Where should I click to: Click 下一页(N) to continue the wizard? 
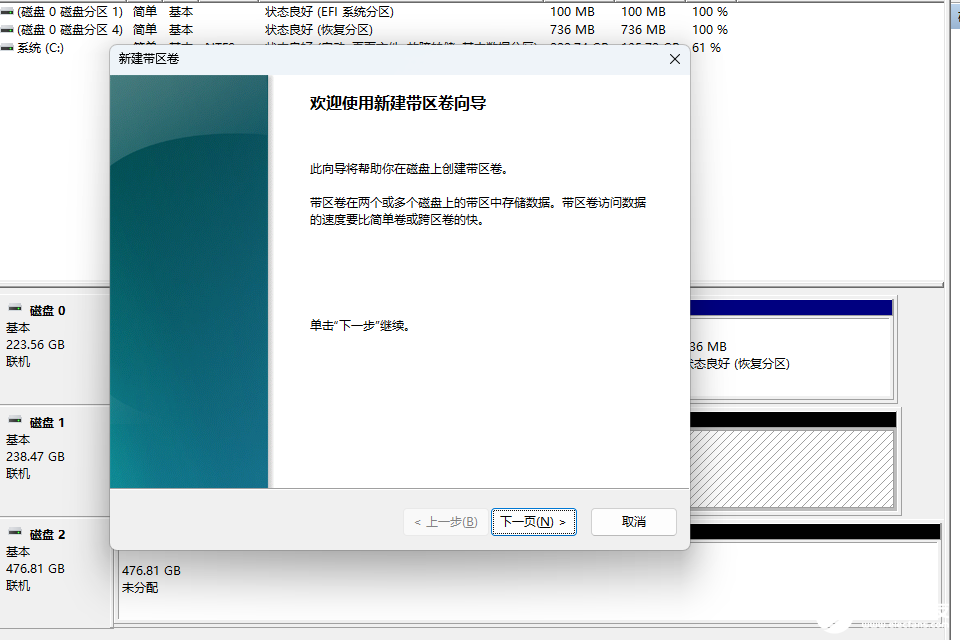pos(533,521)
